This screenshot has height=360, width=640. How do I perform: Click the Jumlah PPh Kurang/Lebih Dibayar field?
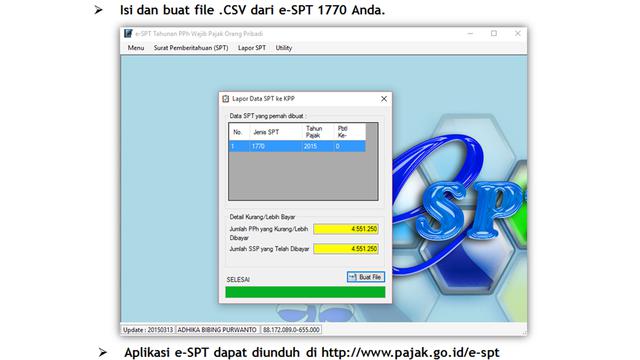click(x=346, y=229)
